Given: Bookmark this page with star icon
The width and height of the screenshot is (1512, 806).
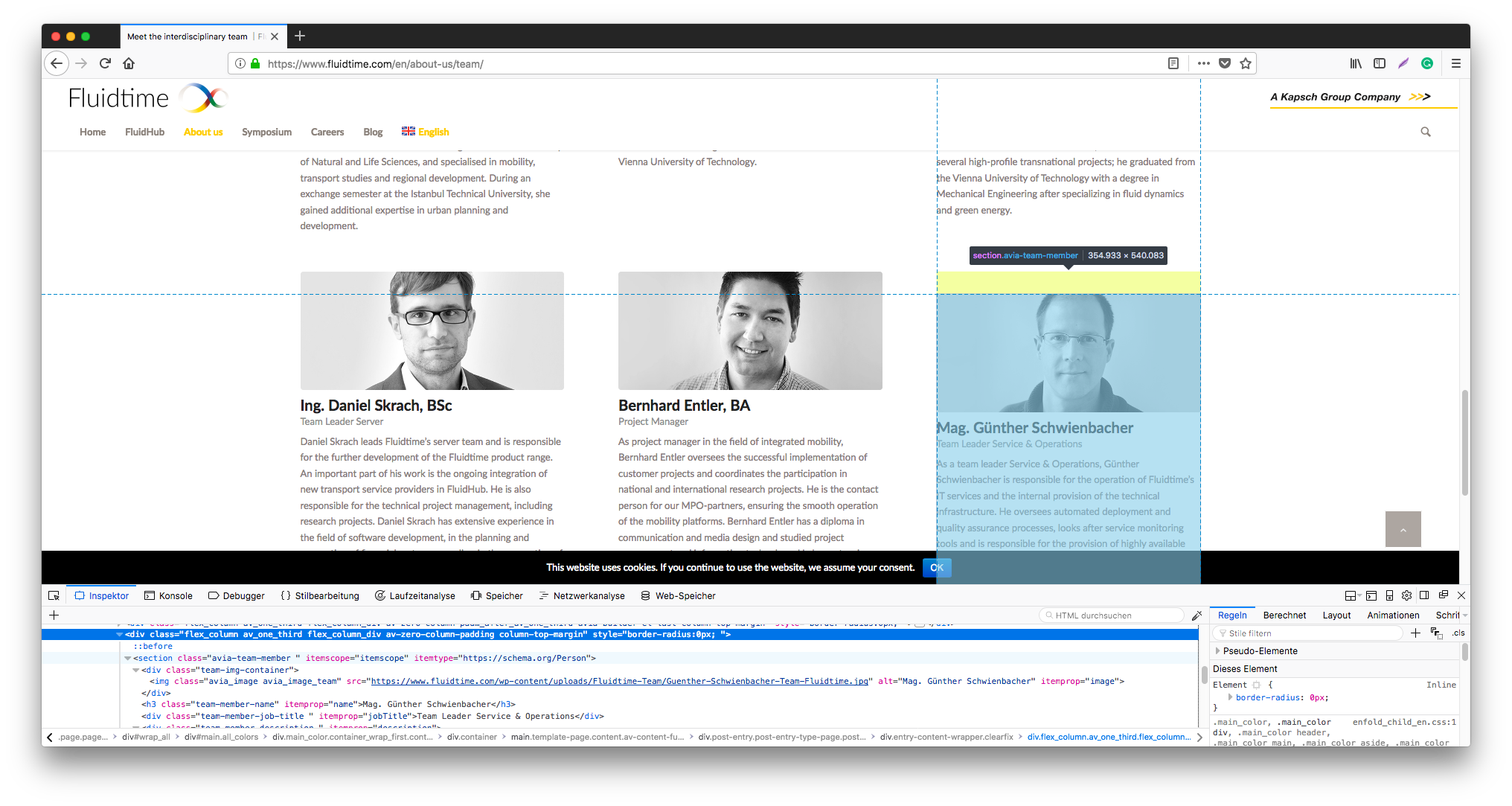Looking at the screenshot, I should point(1246,64).
